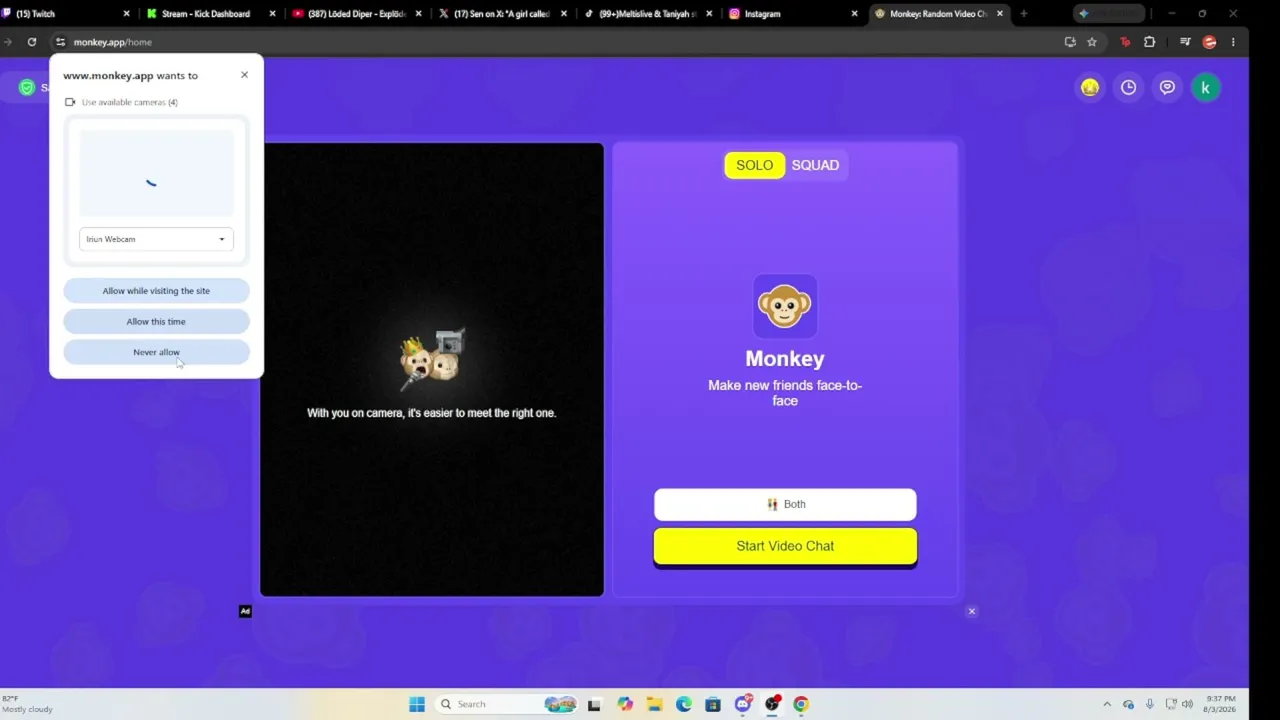The width and height of the screenshot is (1280, 720).
Task: Open Discord from the taskbar
Action: click(x=743, y=704)
